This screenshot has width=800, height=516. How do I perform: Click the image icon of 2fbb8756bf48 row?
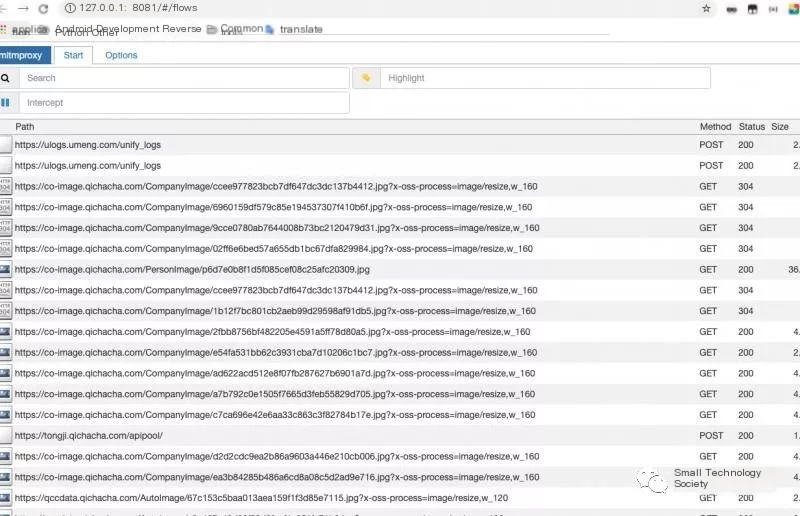(x=5, y=332)
